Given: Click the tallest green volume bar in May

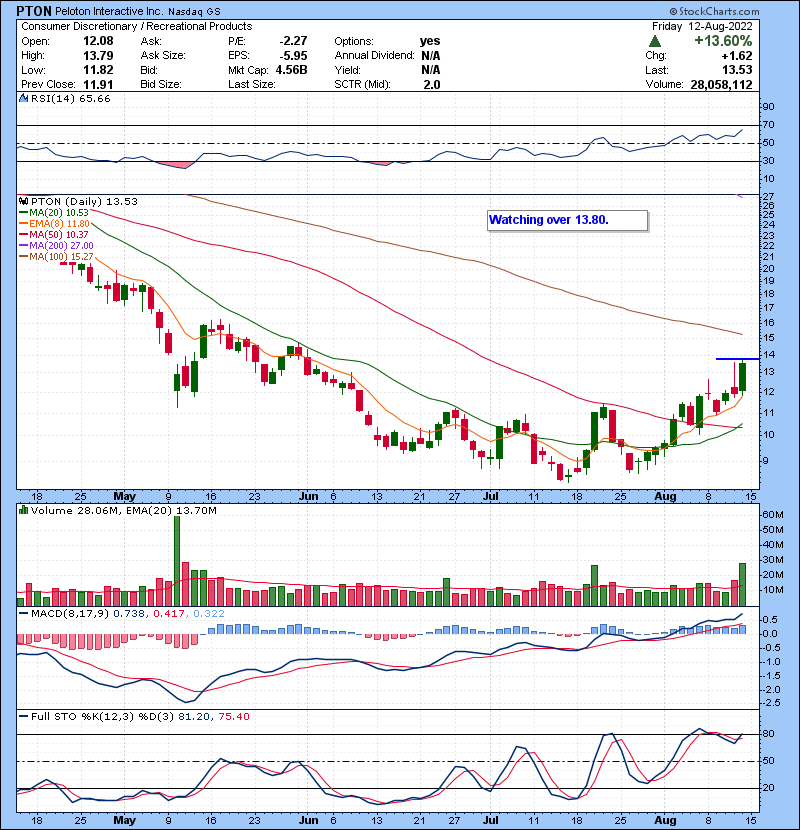Looking at the screenshot, I should coord(177,561).
